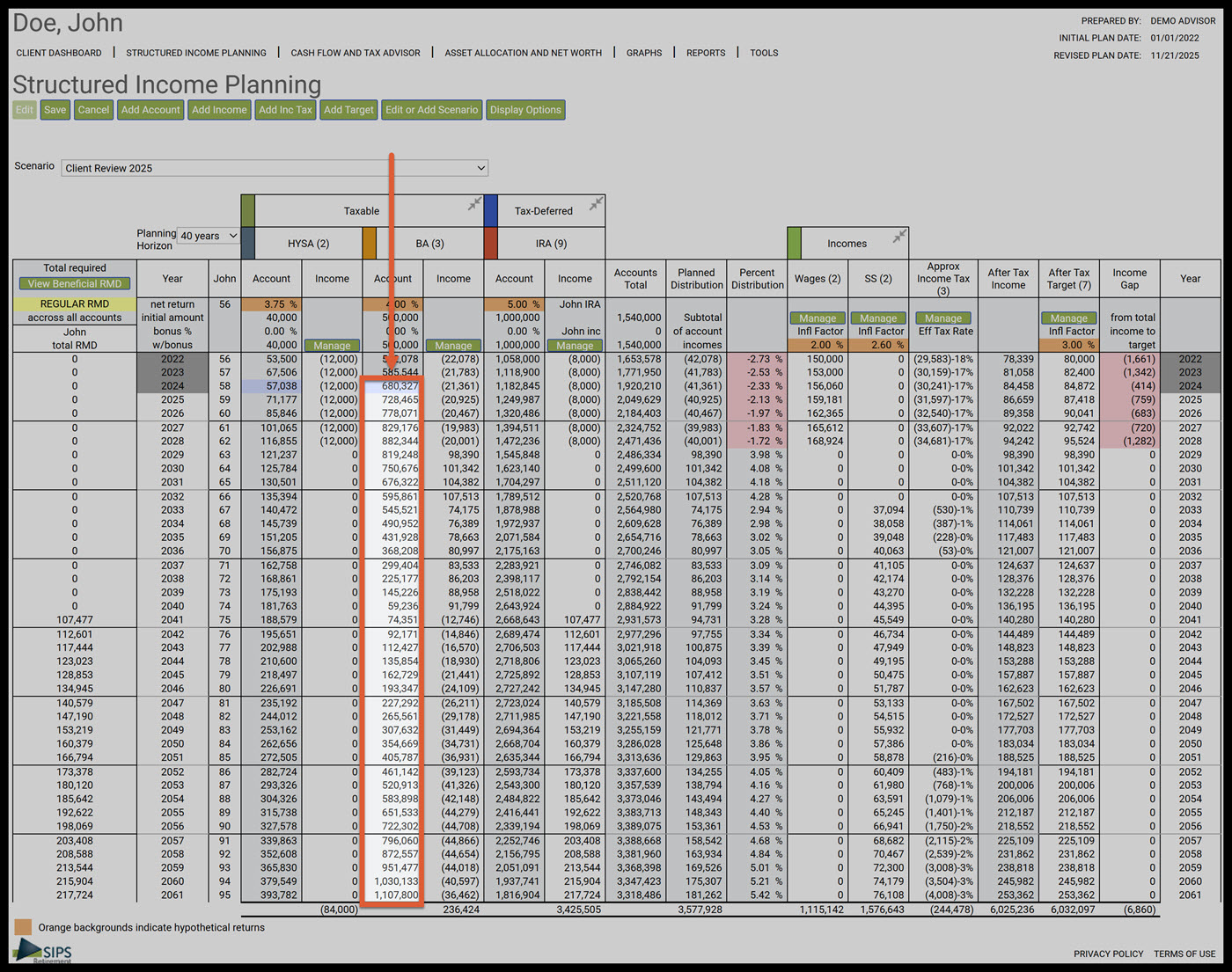Click the SIPS Retirement logo
Image resolution: width=1232 pixels, height=972 pixels.
click(x=44, y=951)
